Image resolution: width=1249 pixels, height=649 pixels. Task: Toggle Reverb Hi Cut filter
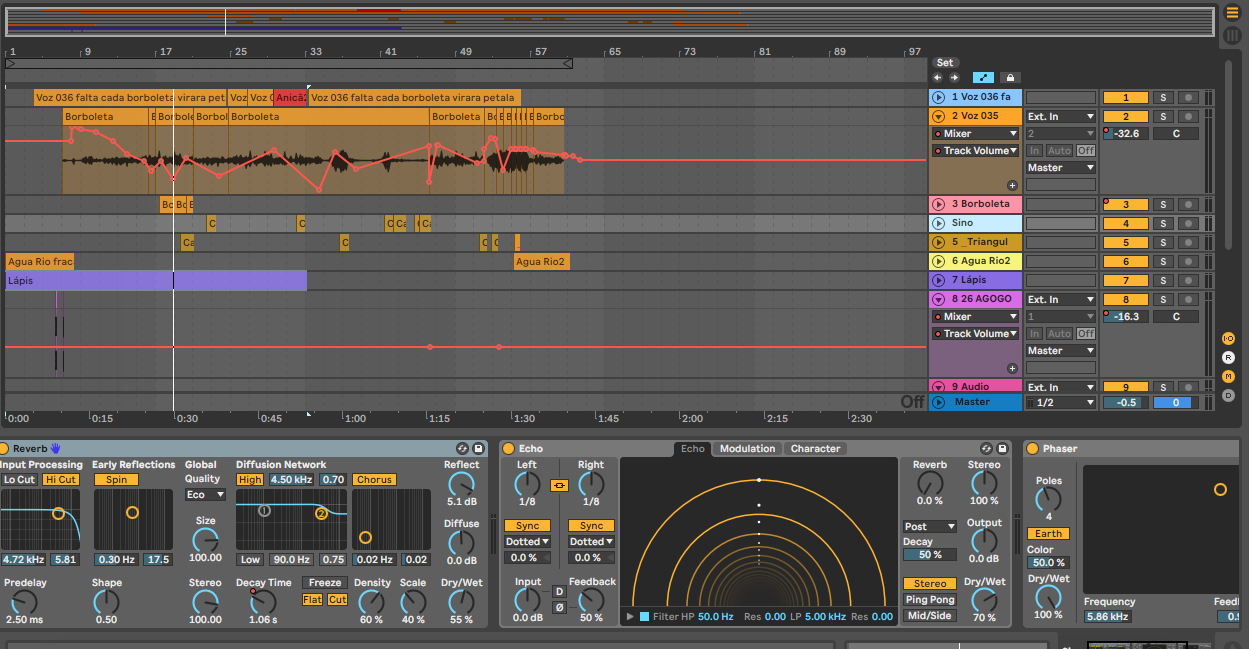click(x=60, y=480)
